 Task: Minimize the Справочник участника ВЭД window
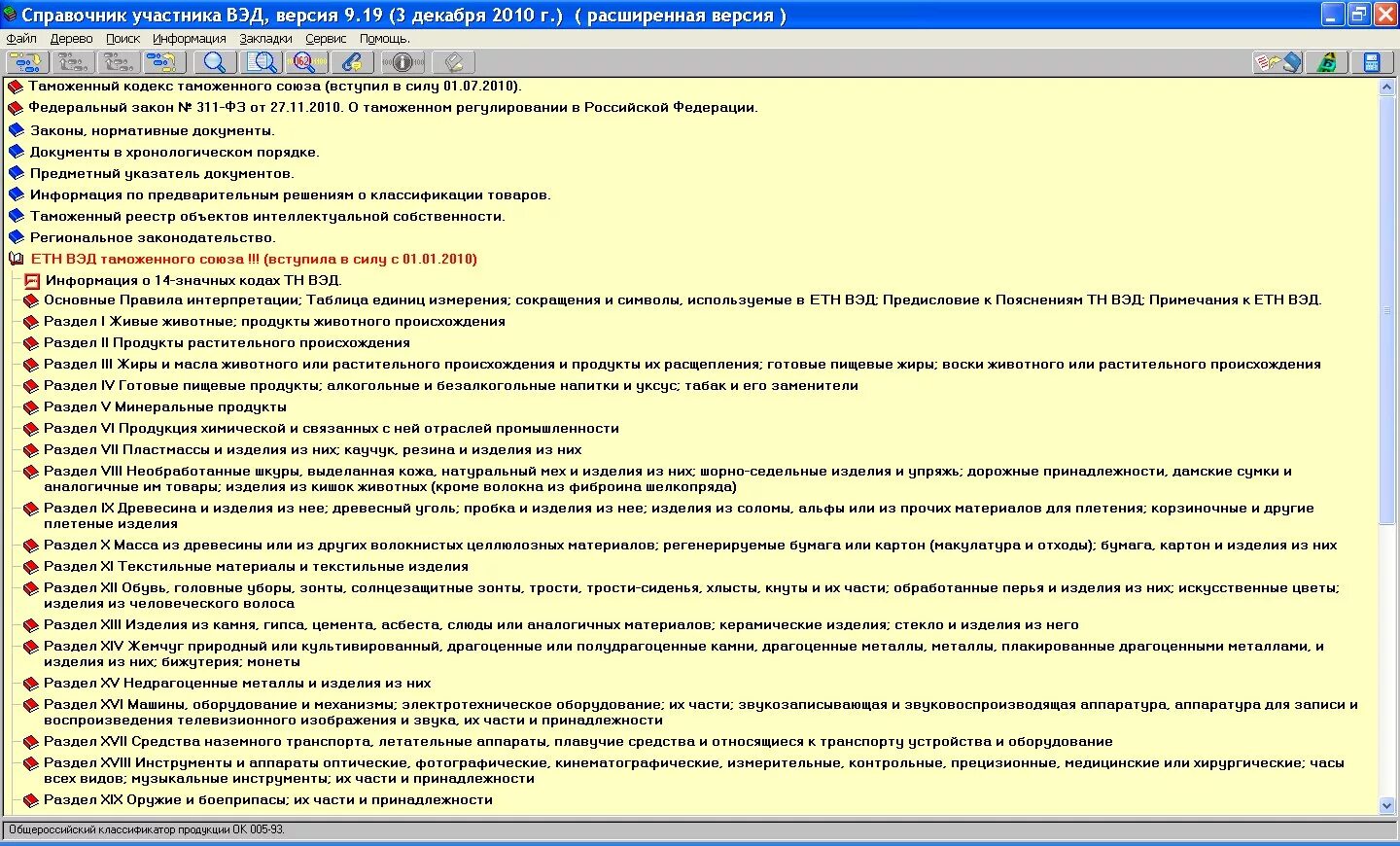[1333, 15]
